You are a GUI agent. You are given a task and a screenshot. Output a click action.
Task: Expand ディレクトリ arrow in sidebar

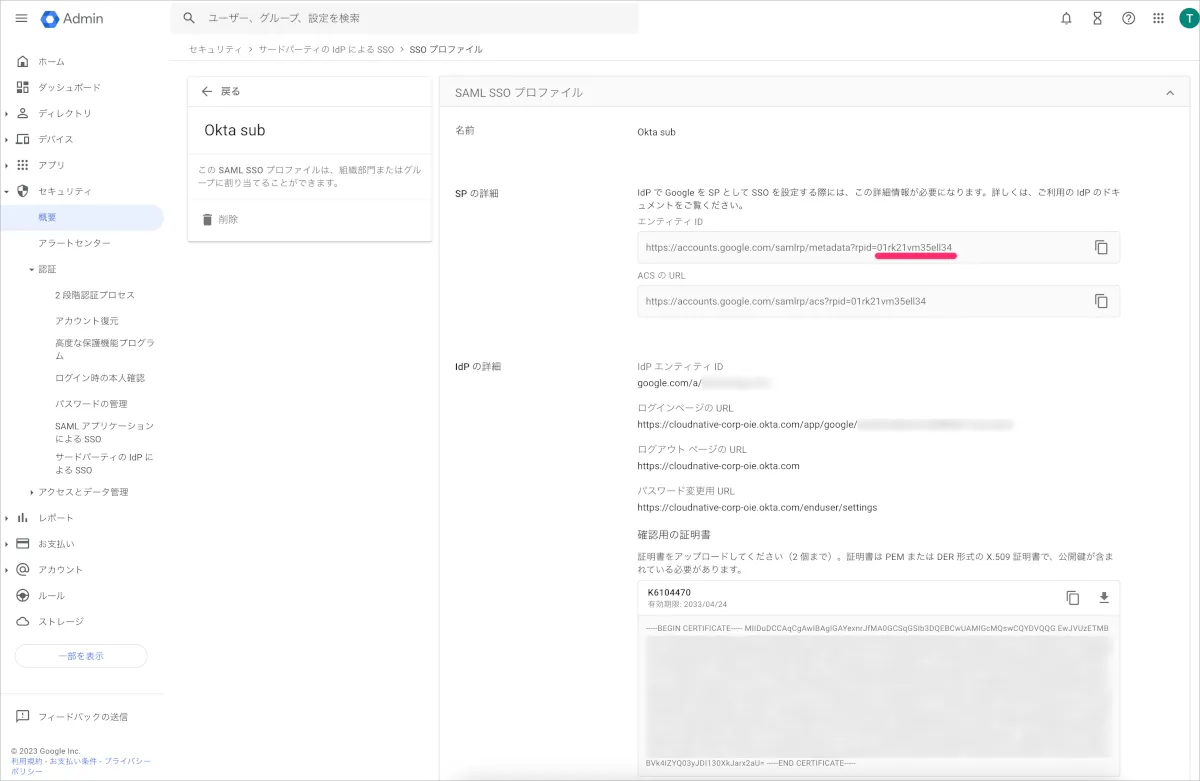click(x=7, y=113)
